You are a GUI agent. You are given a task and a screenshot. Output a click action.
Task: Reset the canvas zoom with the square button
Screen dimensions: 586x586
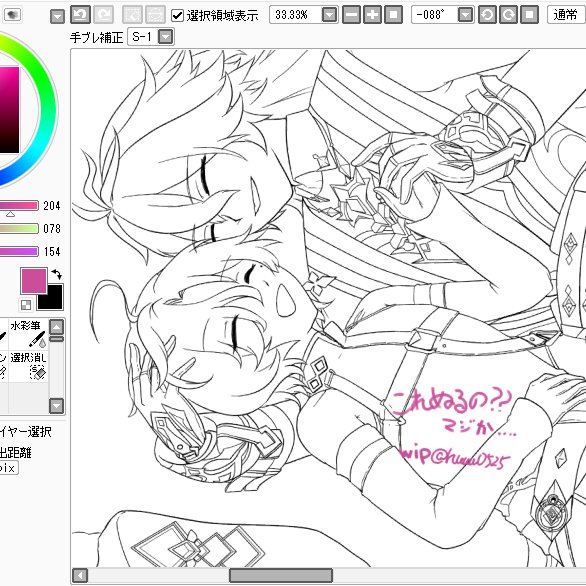pyautogui.click(x=393, y=15)
